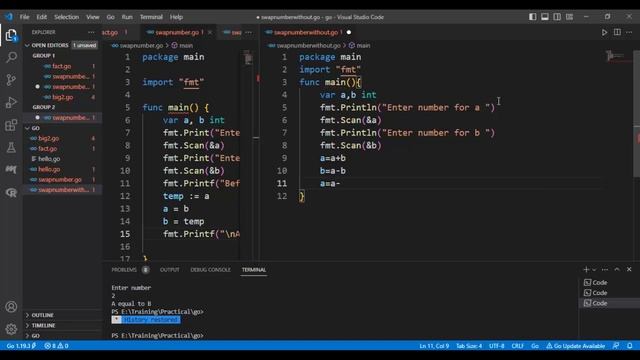Open Explorer views and more actions ellipsis

[x=91, y=32]
